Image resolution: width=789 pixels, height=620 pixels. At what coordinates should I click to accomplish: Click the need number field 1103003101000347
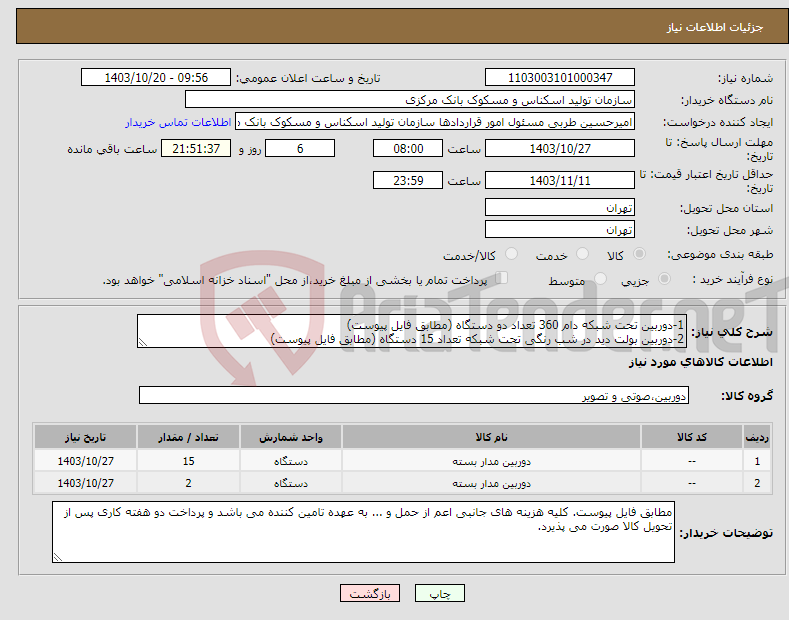pyautogui.click(x=560, y=78)
